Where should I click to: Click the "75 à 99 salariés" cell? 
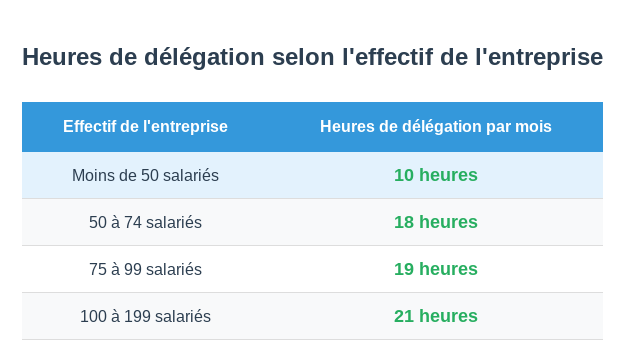[x=146, y=269]
